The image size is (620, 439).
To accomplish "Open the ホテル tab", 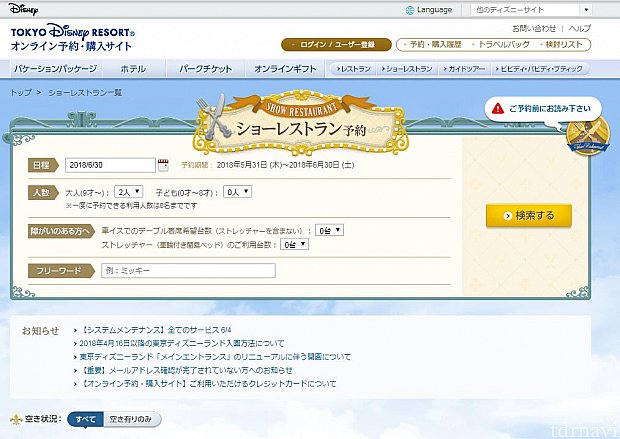I will click(133, 69).
